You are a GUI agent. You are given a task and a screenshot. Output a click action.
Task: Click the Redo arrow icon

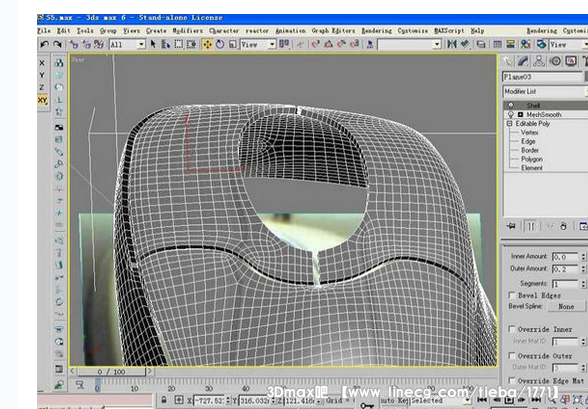click(x=57, y=44)
